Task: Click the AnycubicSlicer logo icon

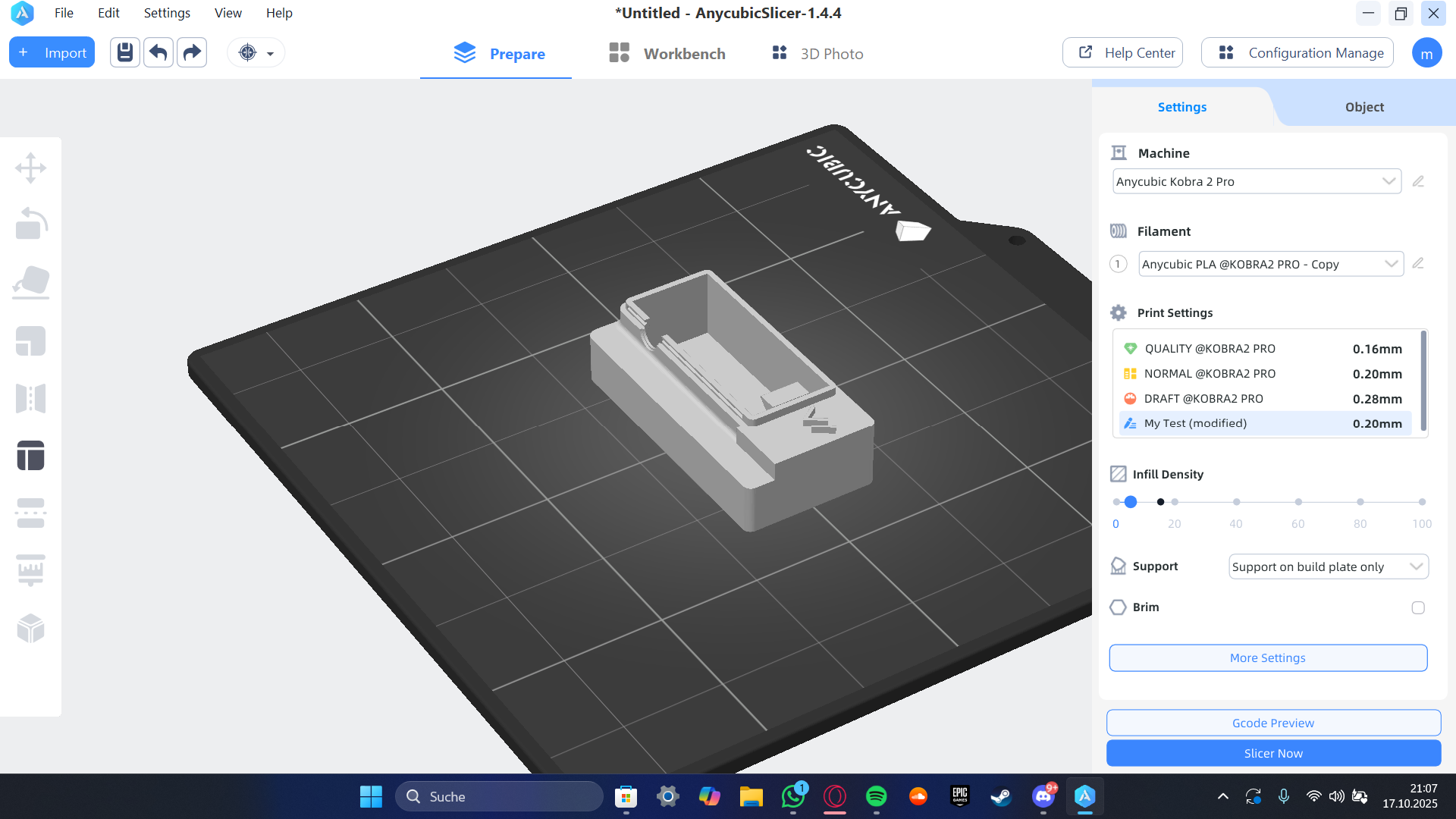Action: coord(22,13)
